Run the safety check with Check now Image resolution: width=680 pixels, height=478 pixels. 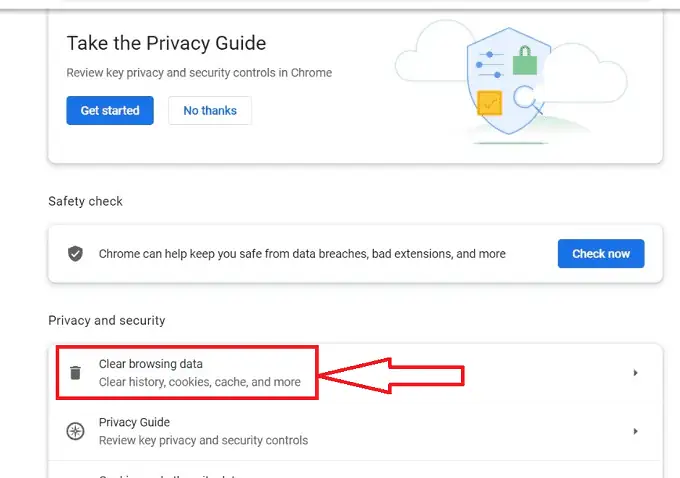[x=601, y=254]
